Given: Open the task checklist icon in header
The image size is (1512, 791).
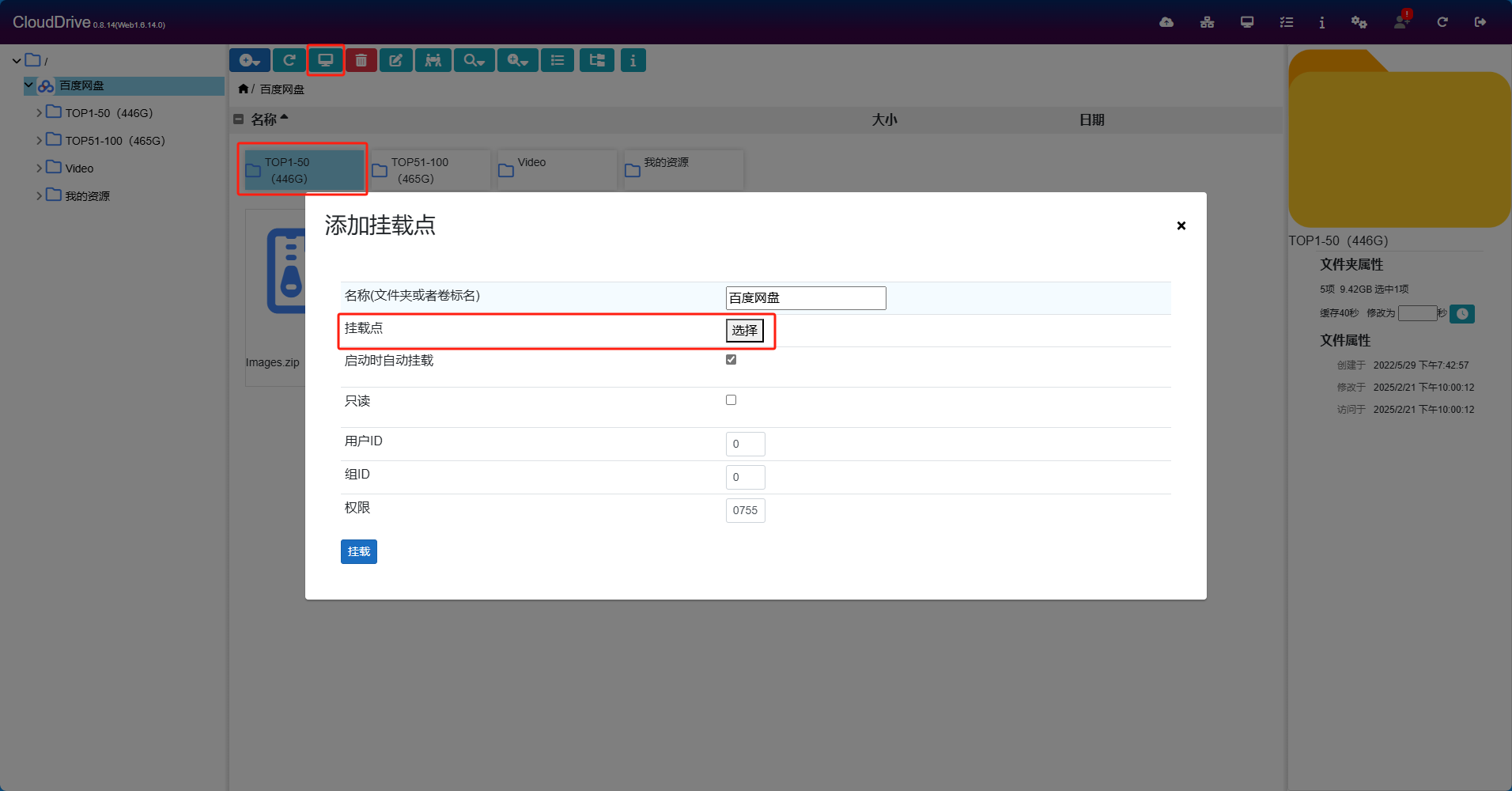Looking at the screenshot, I should (x=1287, y=22).
